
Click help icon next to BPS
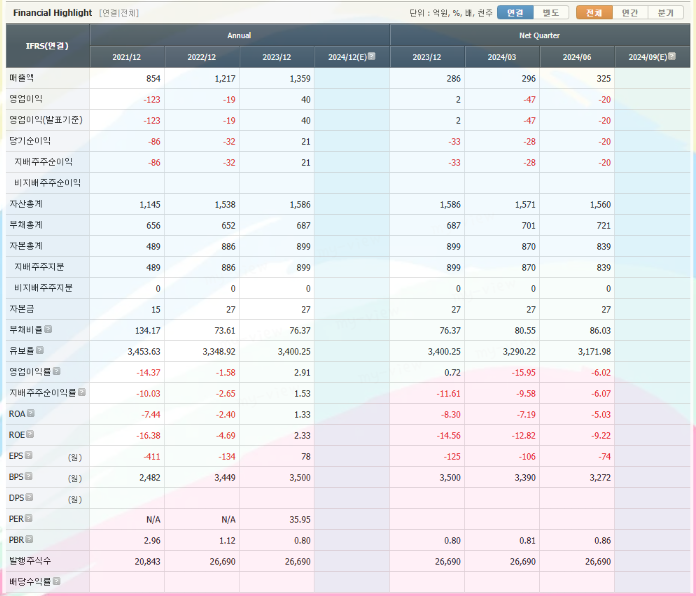tap(28, 476)
